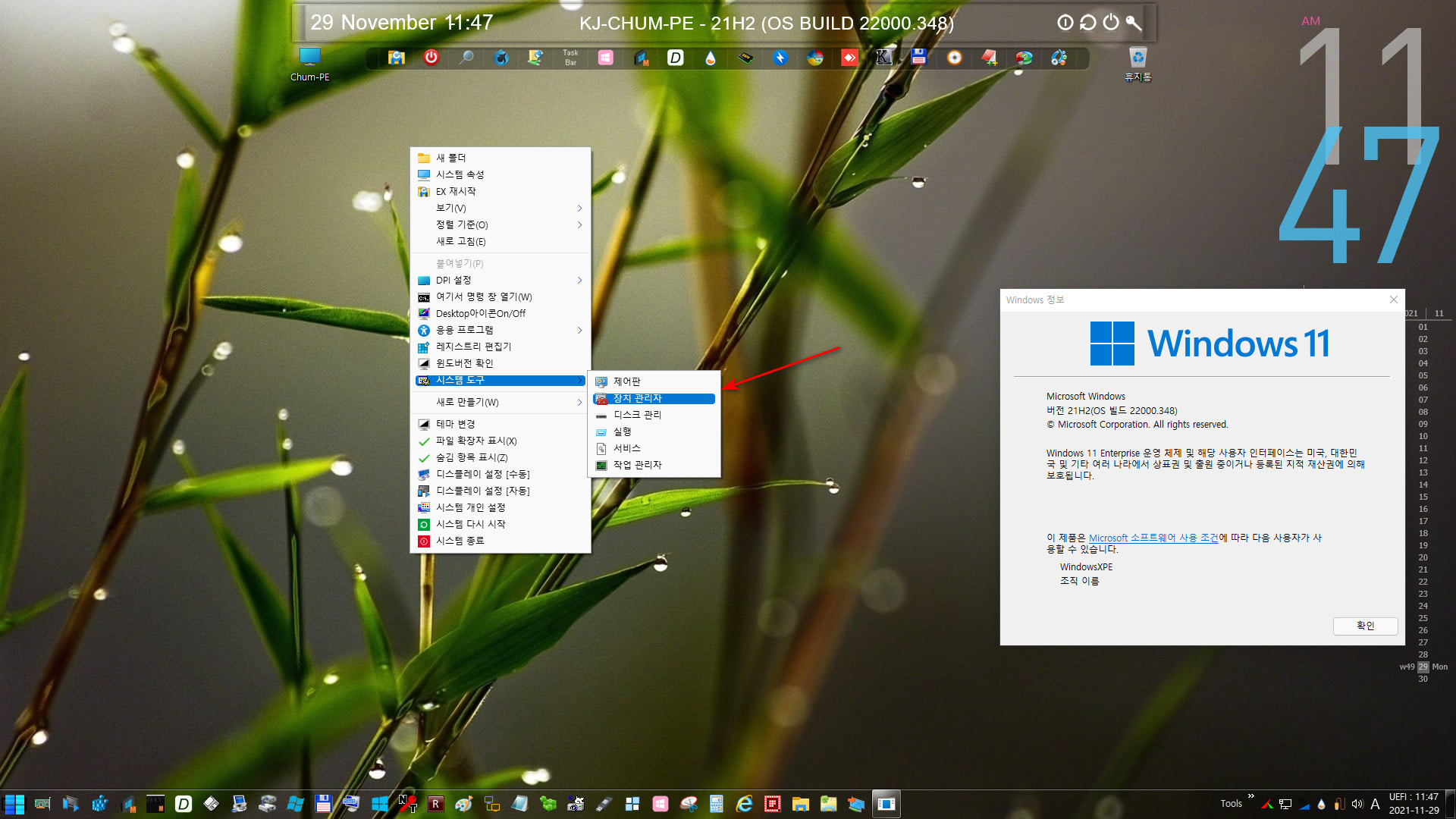1456x819 pixels.
Task: Expand the DPI 설정 submenu
Action: coord(500,280)
